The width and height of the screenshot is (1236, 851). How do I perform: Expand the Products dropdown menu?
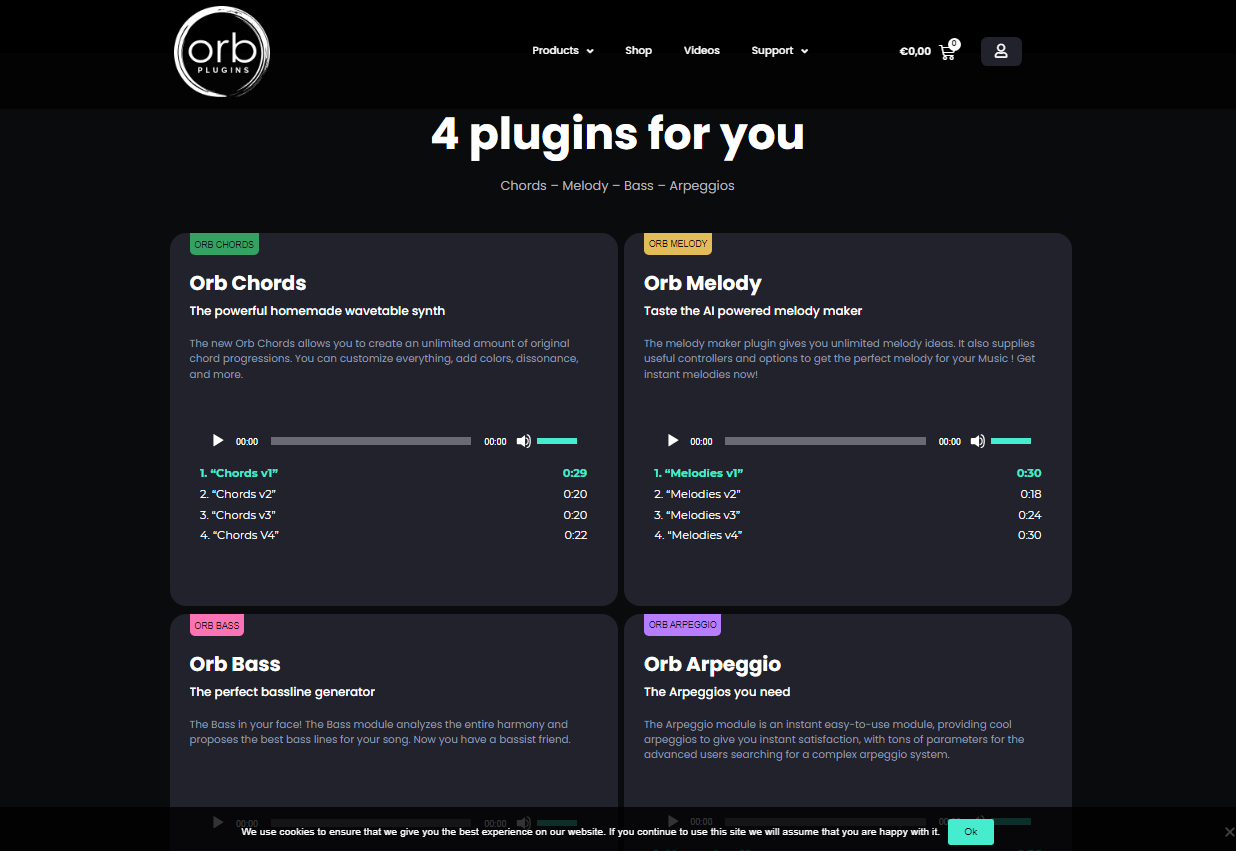(x=563, y=51)
